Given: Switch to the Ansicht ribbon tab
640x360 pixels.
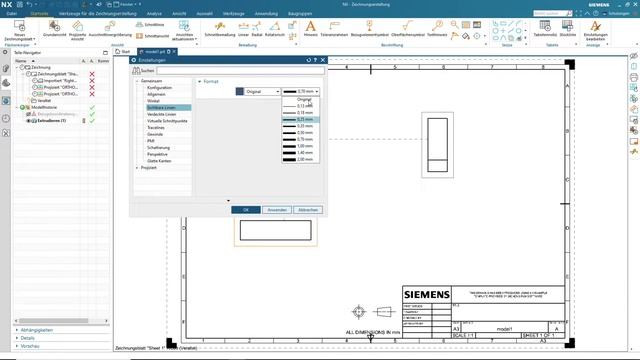Looking at the screenshot, I should click(179, 13).
